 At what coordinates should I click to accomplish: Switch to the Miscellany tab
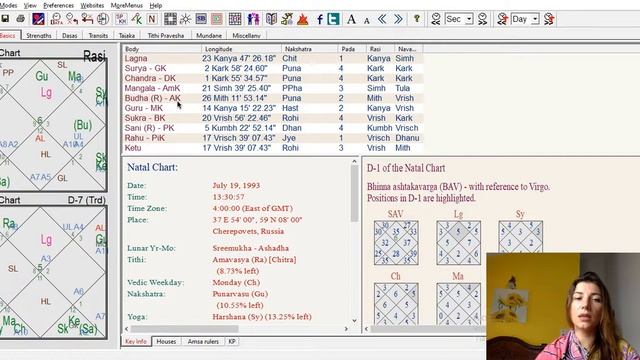click(246, 36)
